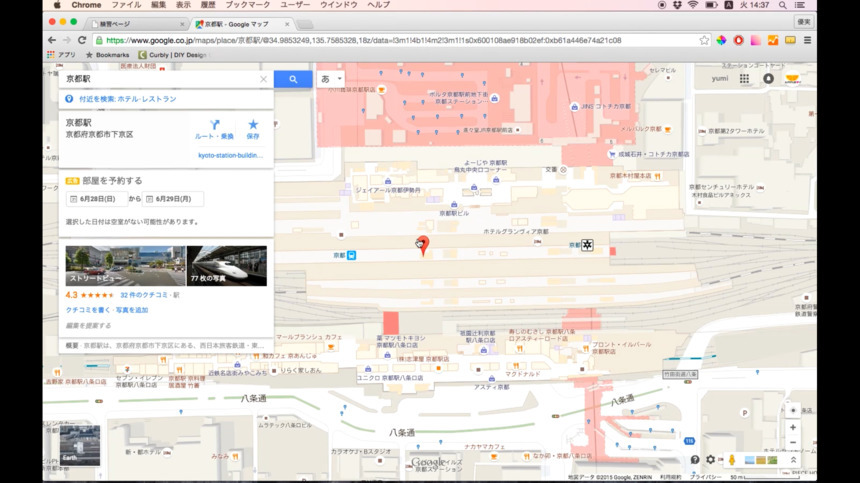Click the ユニクロ 京都駅八条口店 label
Screen dimensions: 860x483
(x=389, y=378)
